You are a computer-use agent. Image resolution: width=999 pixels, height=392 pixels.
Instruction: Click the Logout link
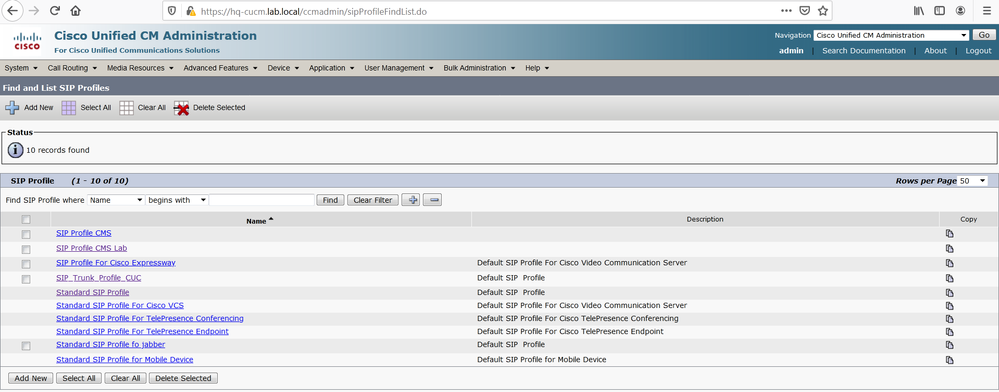(x=978, y=51)
